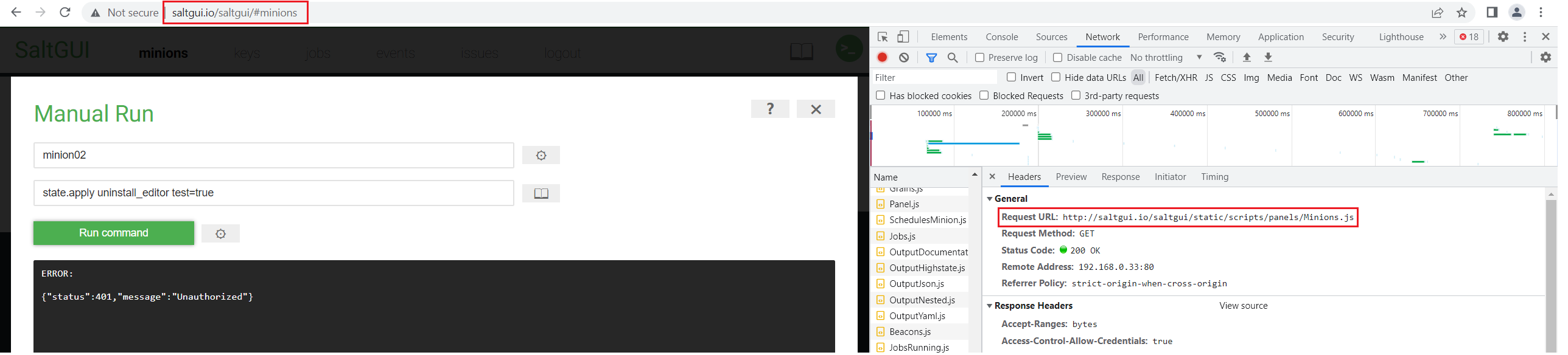
Task: Check Blocked Requests checkbox
Action: [984, 95]
